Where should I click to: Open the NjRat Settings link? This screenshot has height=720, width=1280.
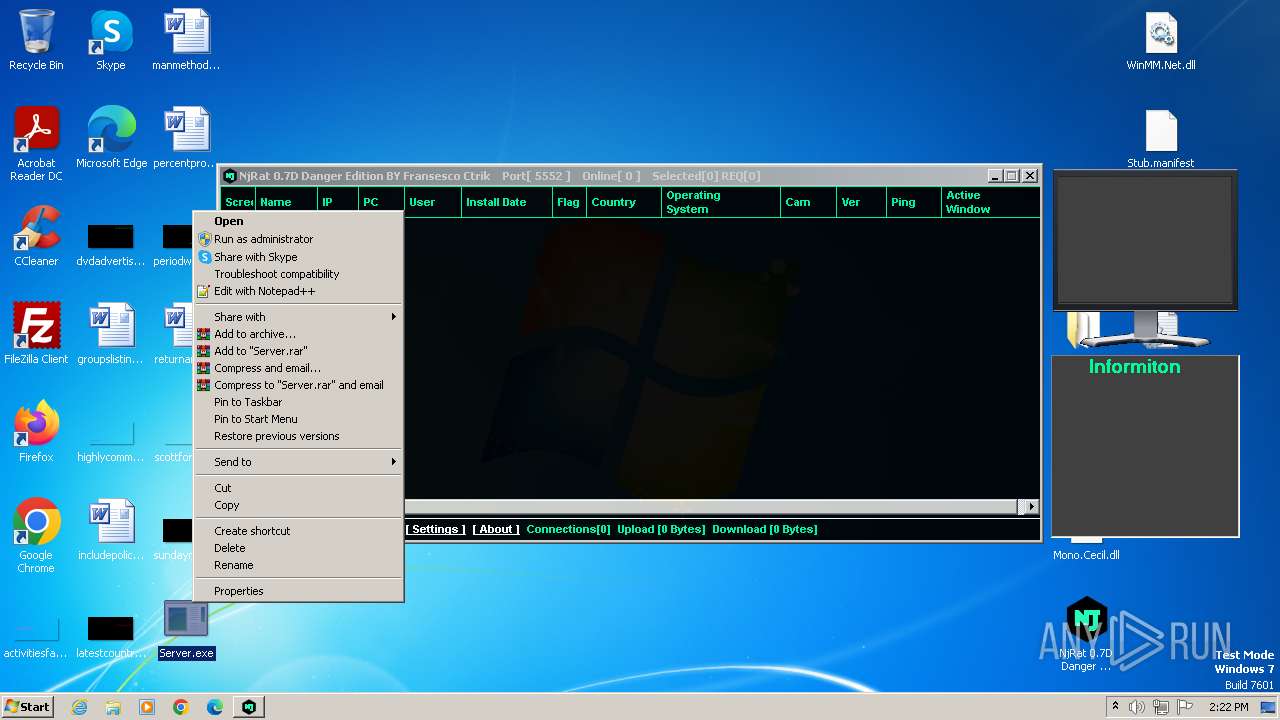[436, 529]
